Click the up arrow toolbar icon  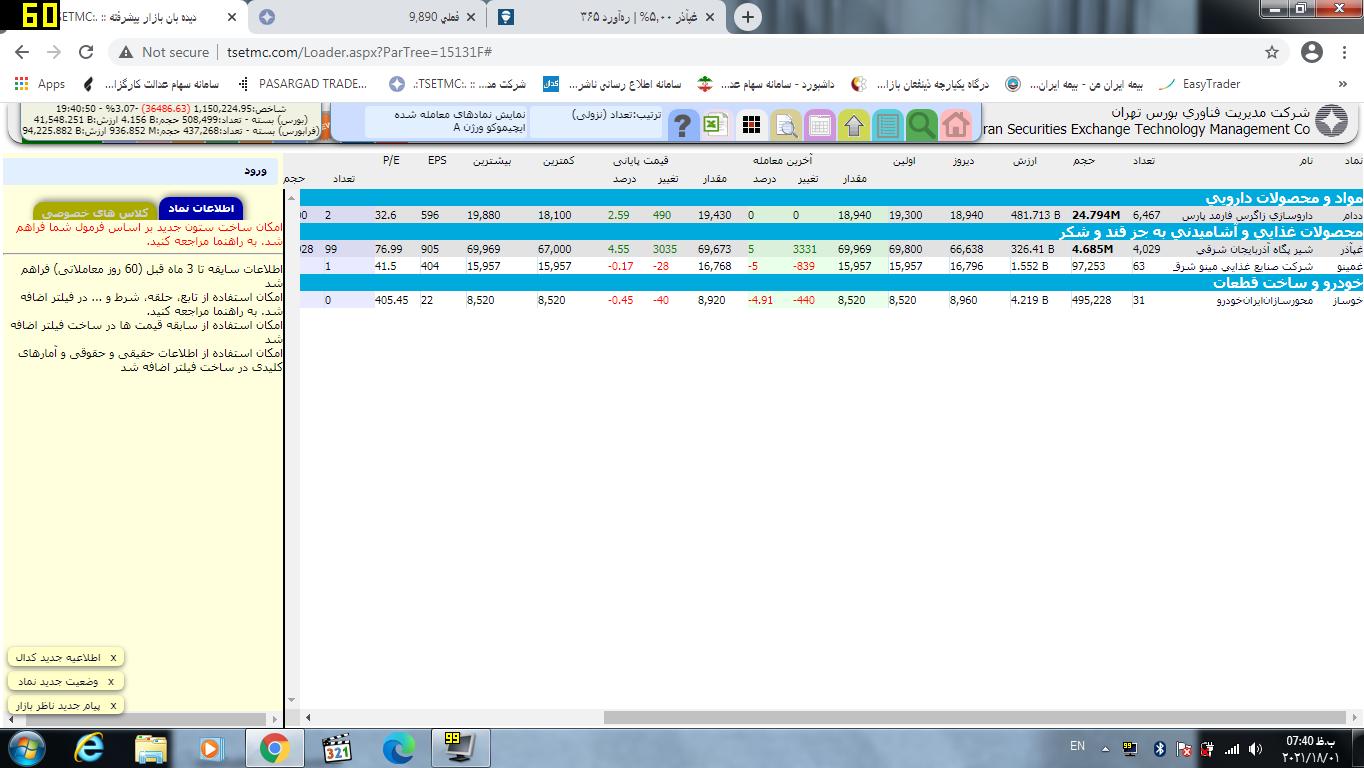point(853,125)
